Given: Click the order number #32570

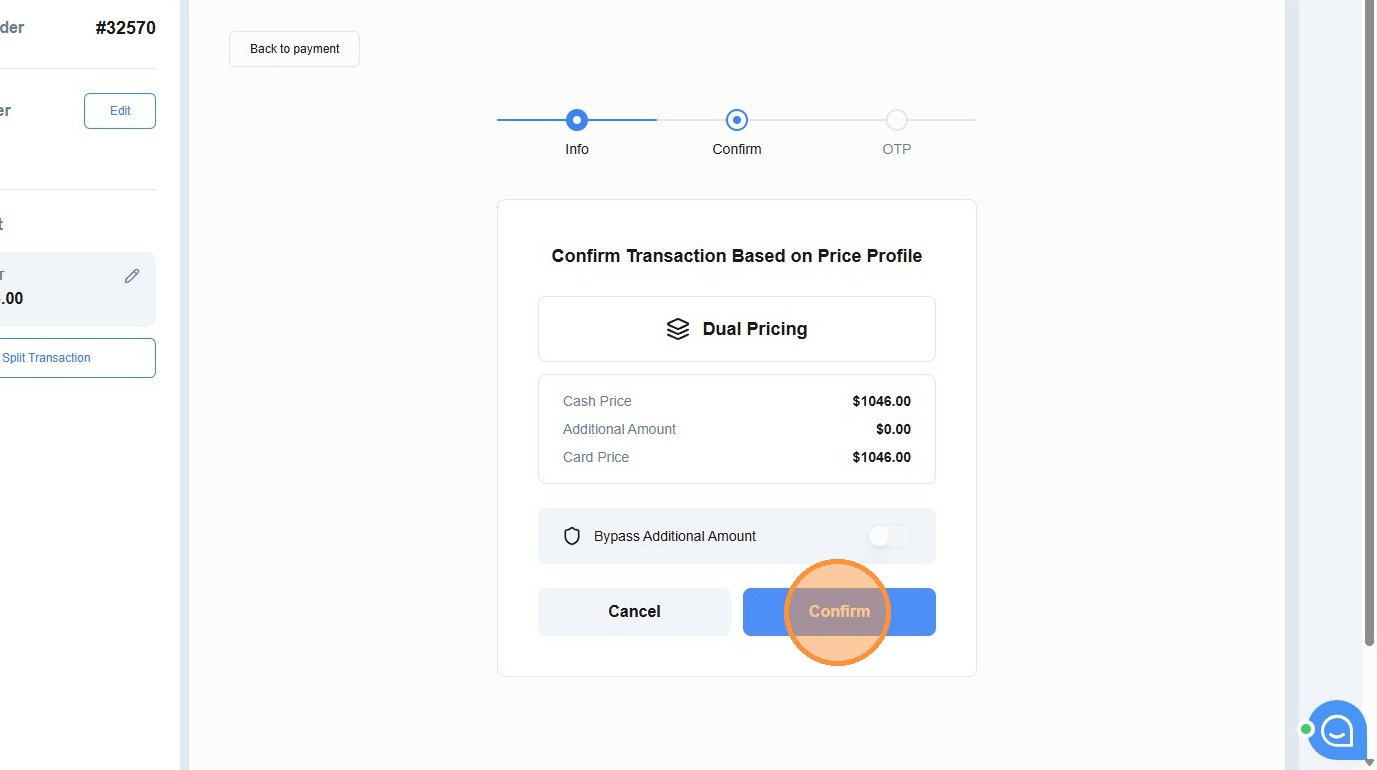Looking at the screenshot, I should tap(126, 28).
